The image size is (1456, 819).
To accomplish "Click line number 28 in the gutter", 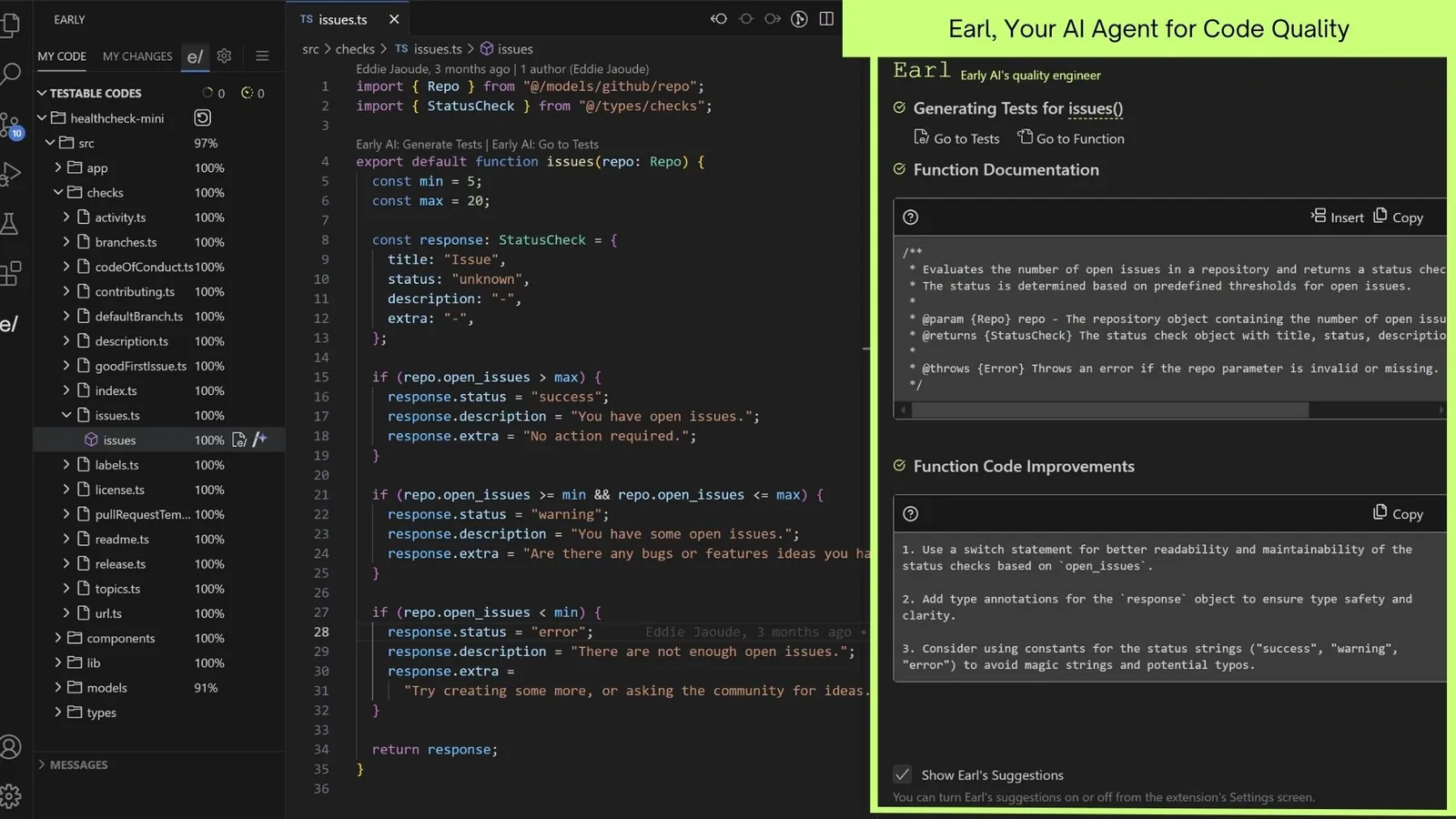I will [x=321, y=632].
